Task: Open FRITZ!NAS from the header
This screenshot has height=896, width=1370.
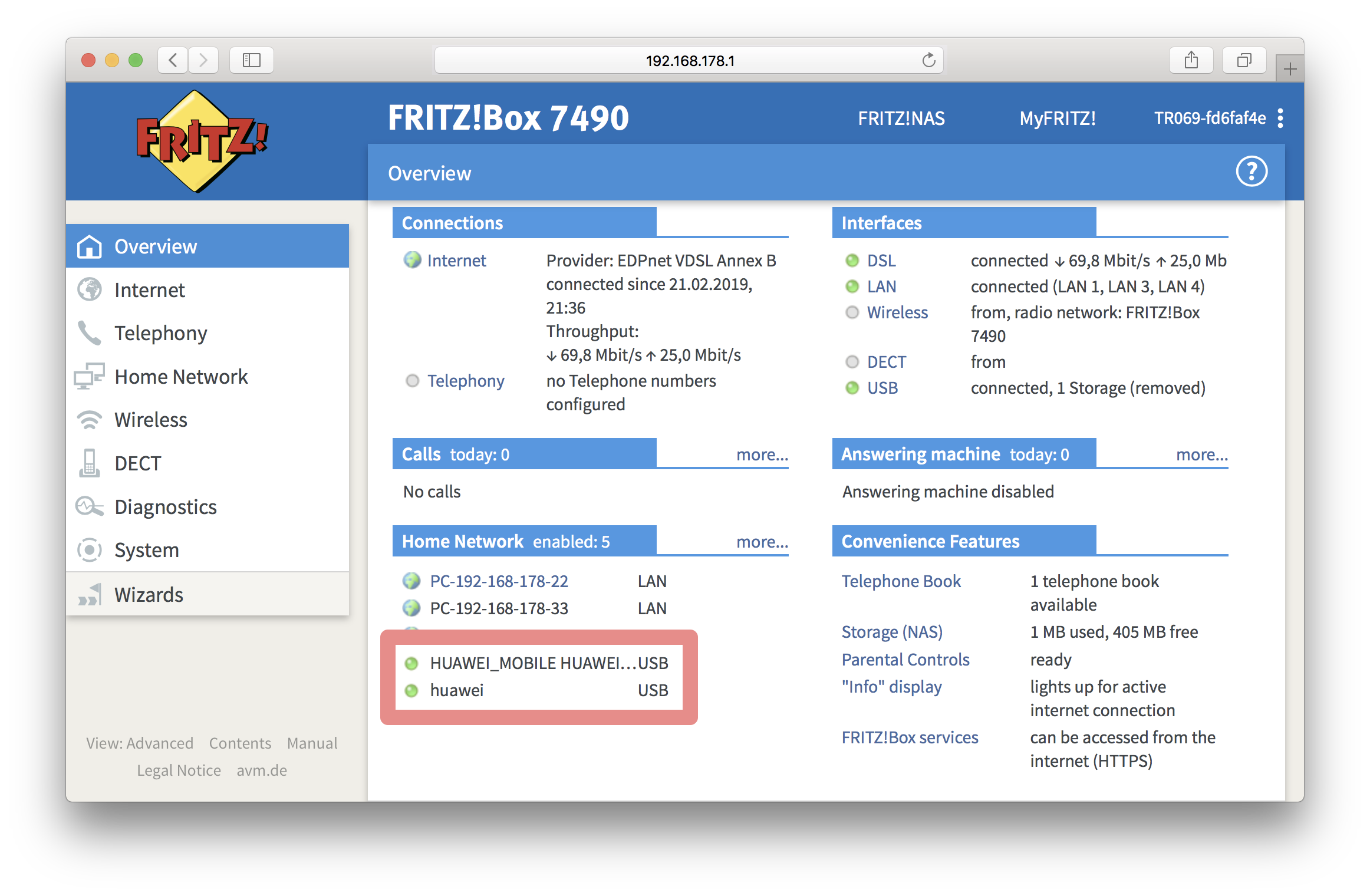Action: tap(901, 118)
